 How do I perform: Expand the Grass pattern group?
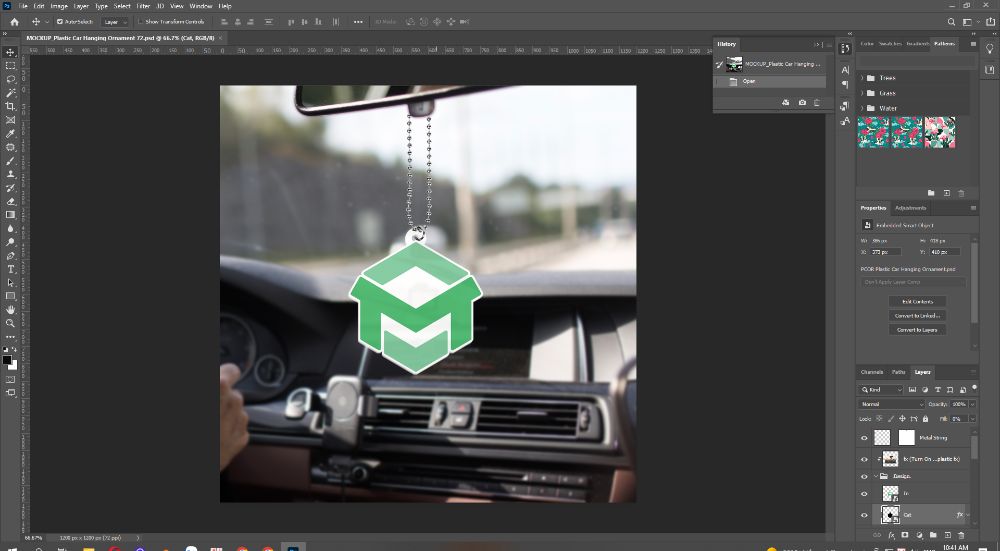[862, 93]
